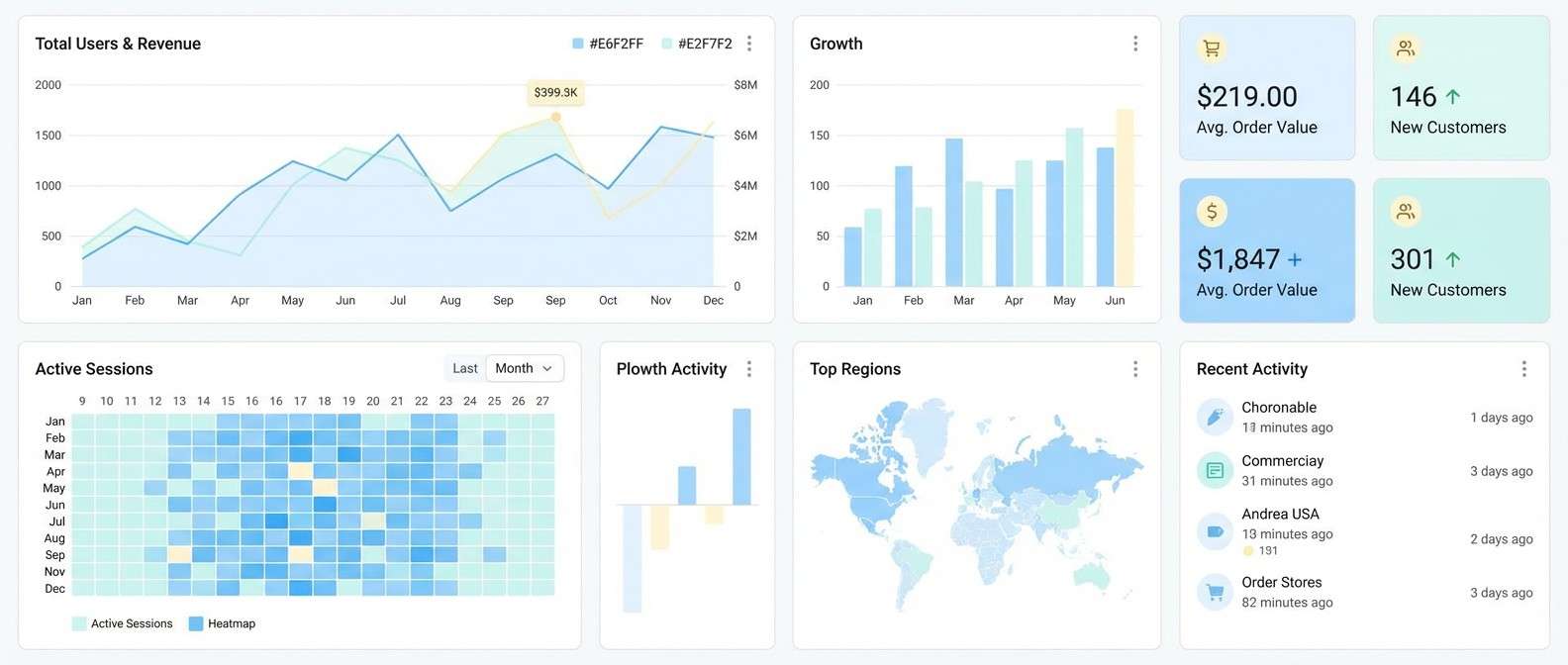
Task: Click the pen icon beside Choronable activity
Action: [x=1215, y=417]
